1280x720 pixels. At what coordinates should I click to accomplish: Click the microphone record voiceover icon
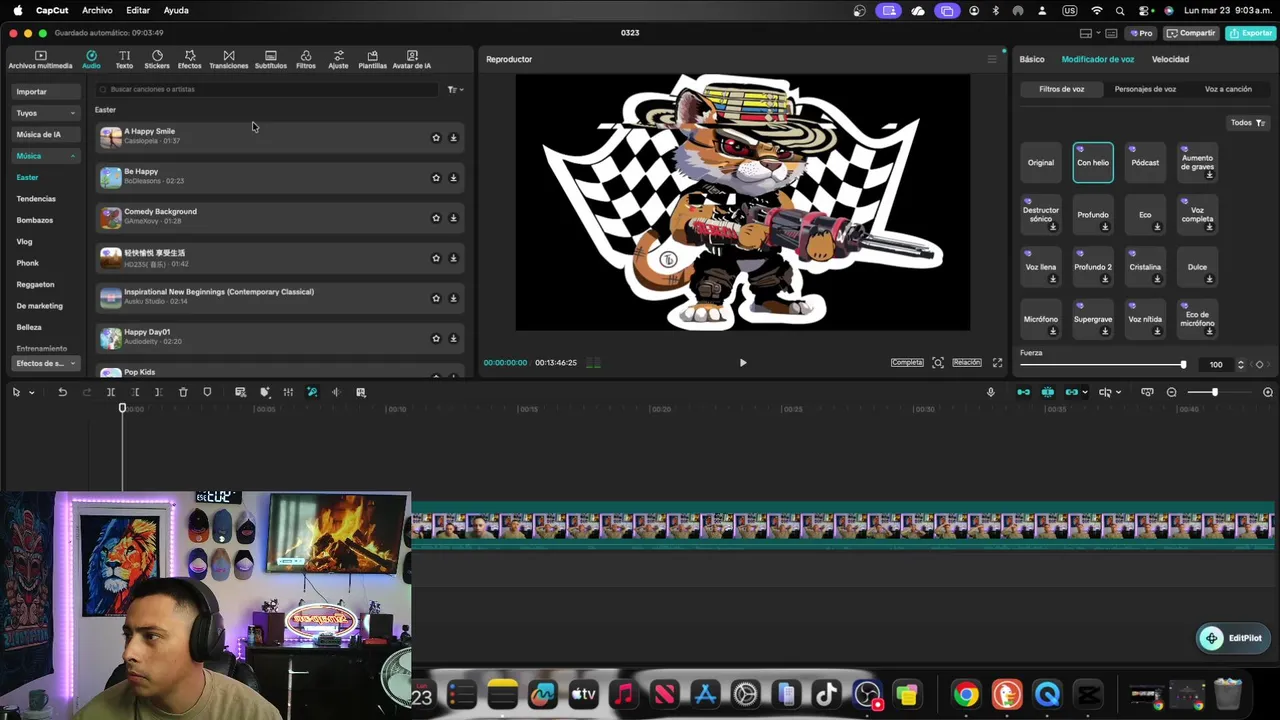(x=991, y=392)
